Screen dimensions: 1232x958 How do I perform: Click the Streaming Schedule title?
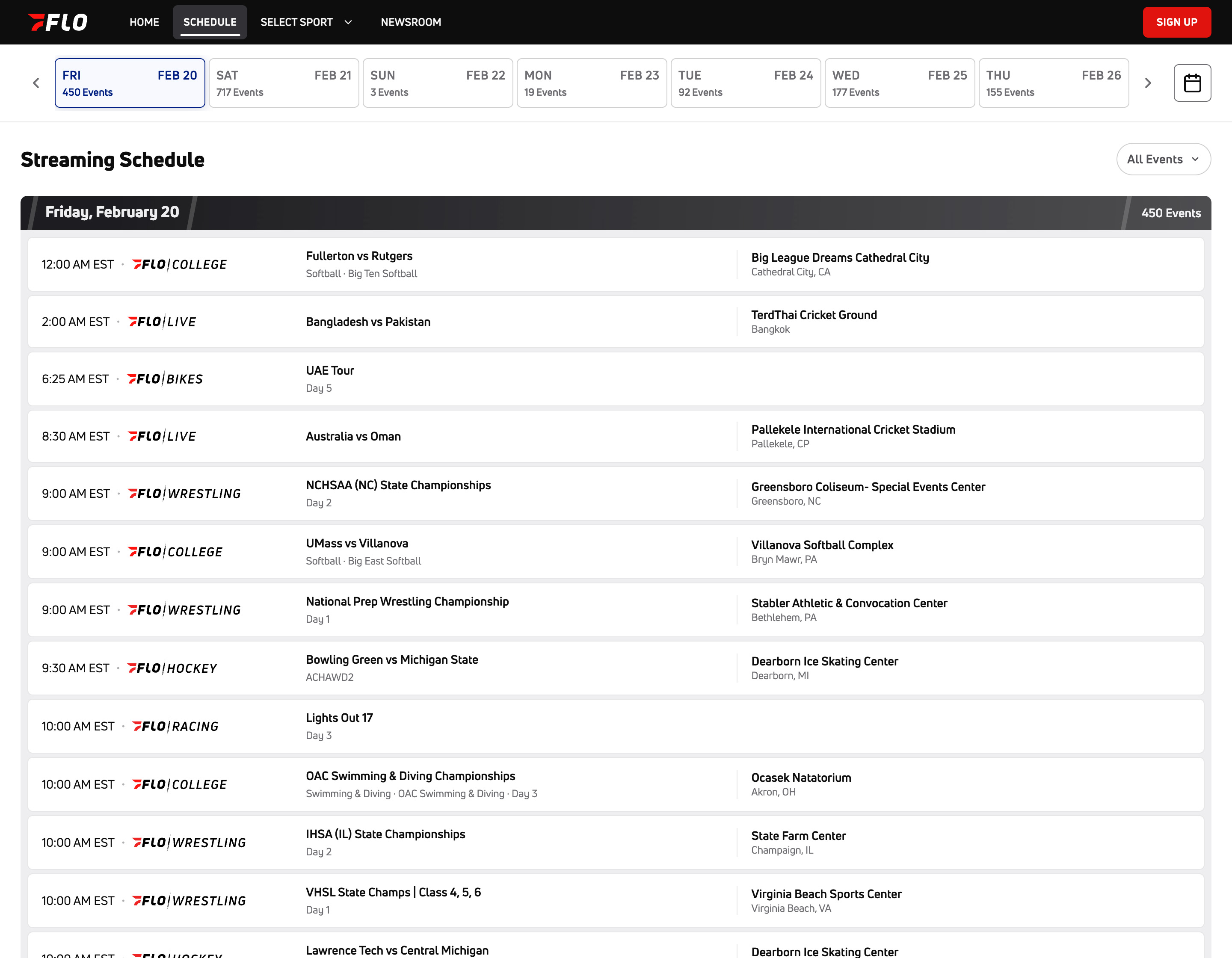tap(112, 160)
